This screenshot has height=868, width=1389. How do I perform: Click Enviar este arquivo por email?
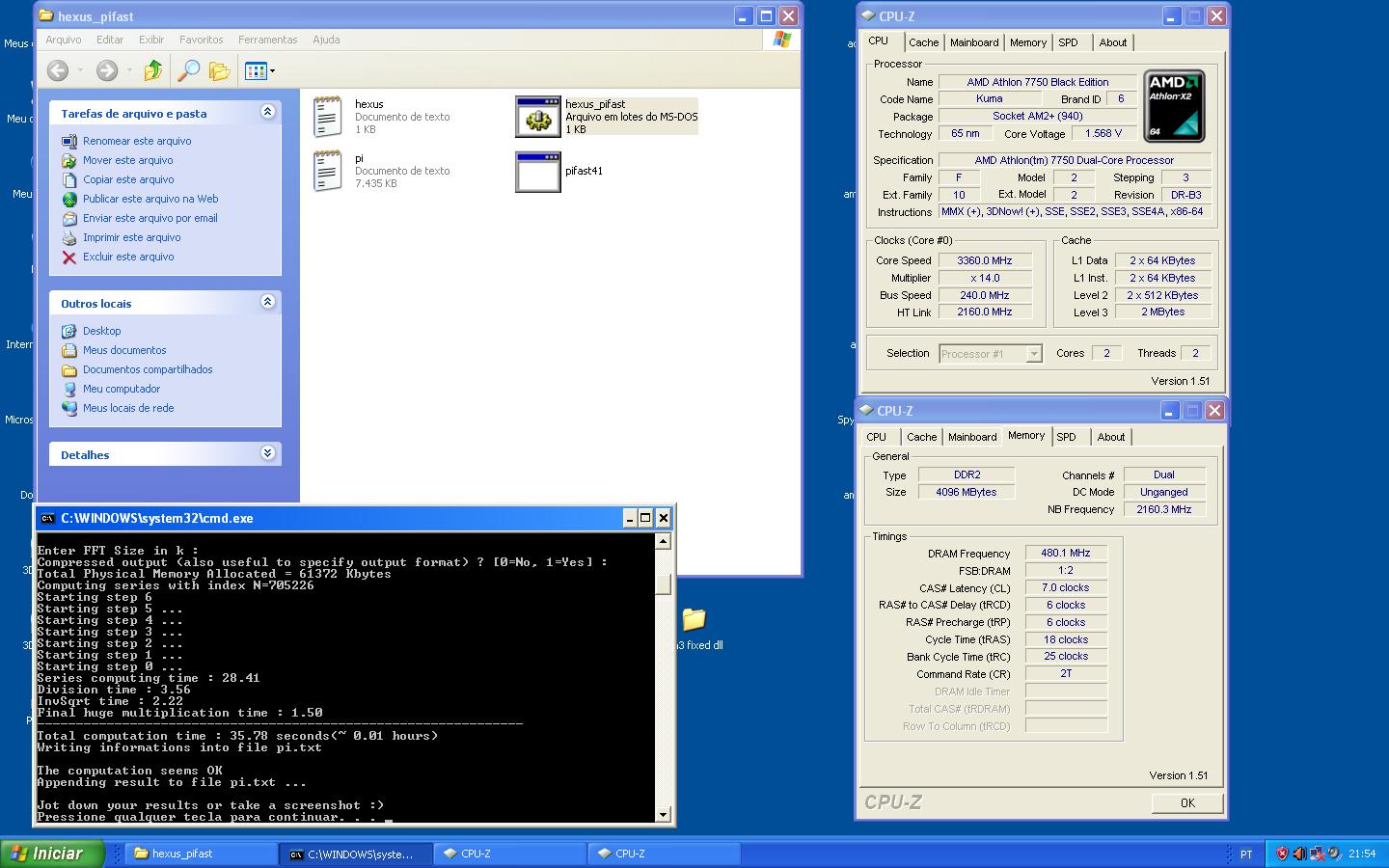point(150,218)
